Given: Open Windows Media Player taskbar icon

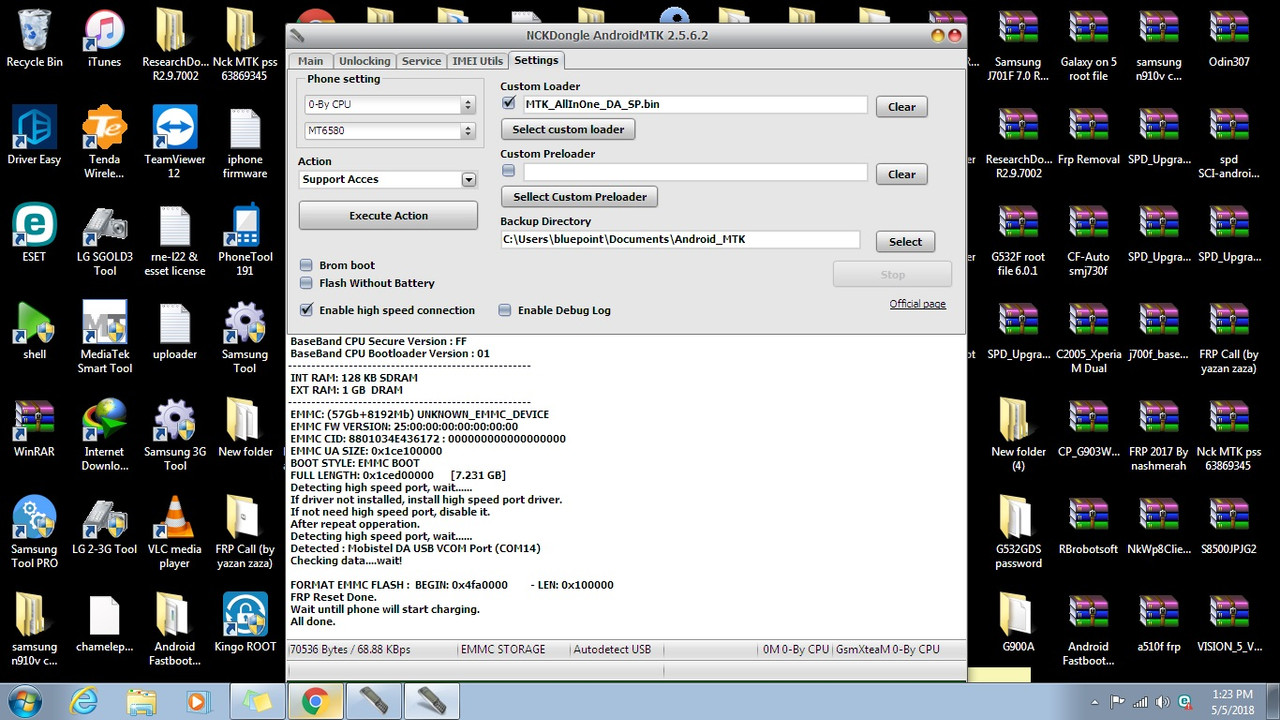Looking at the screenshot, I should click(x=197, y=701).
